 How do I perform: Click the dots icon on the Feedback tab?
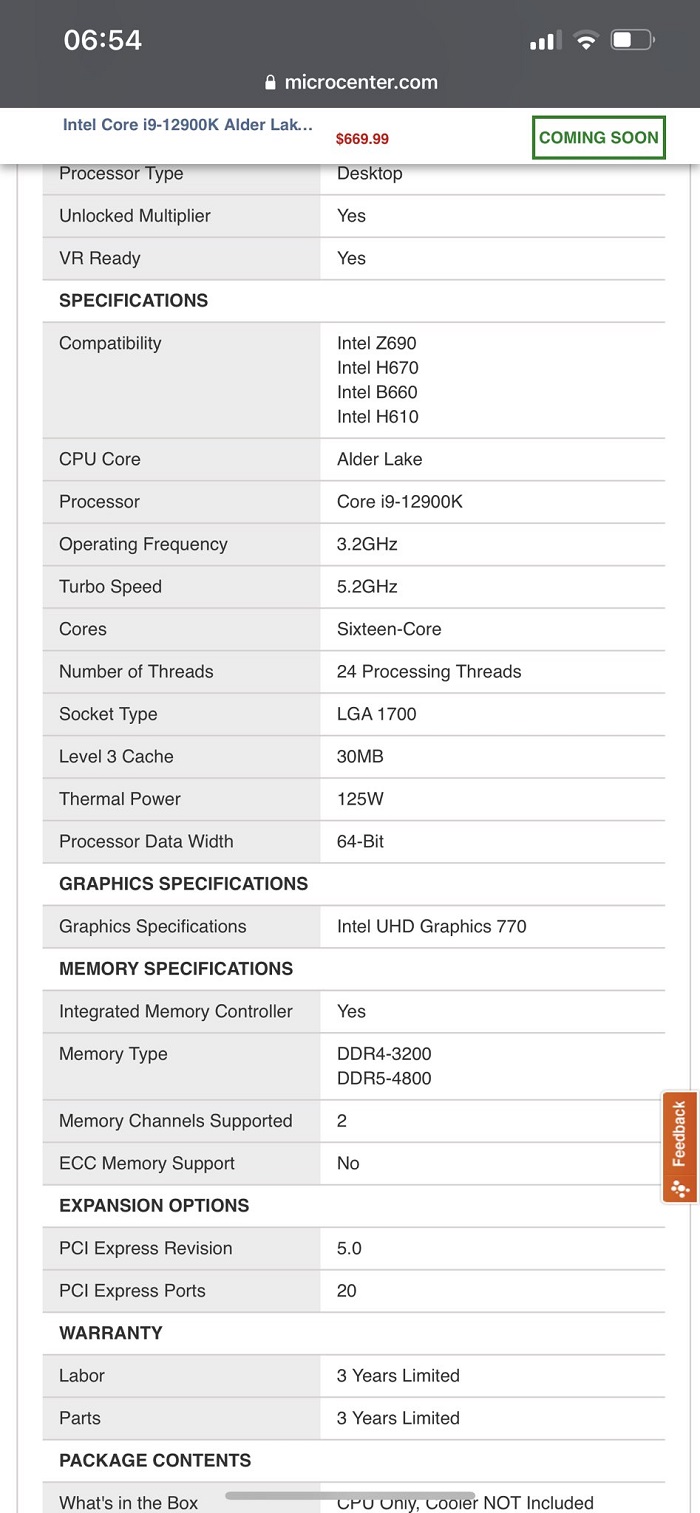point(680,1188)
